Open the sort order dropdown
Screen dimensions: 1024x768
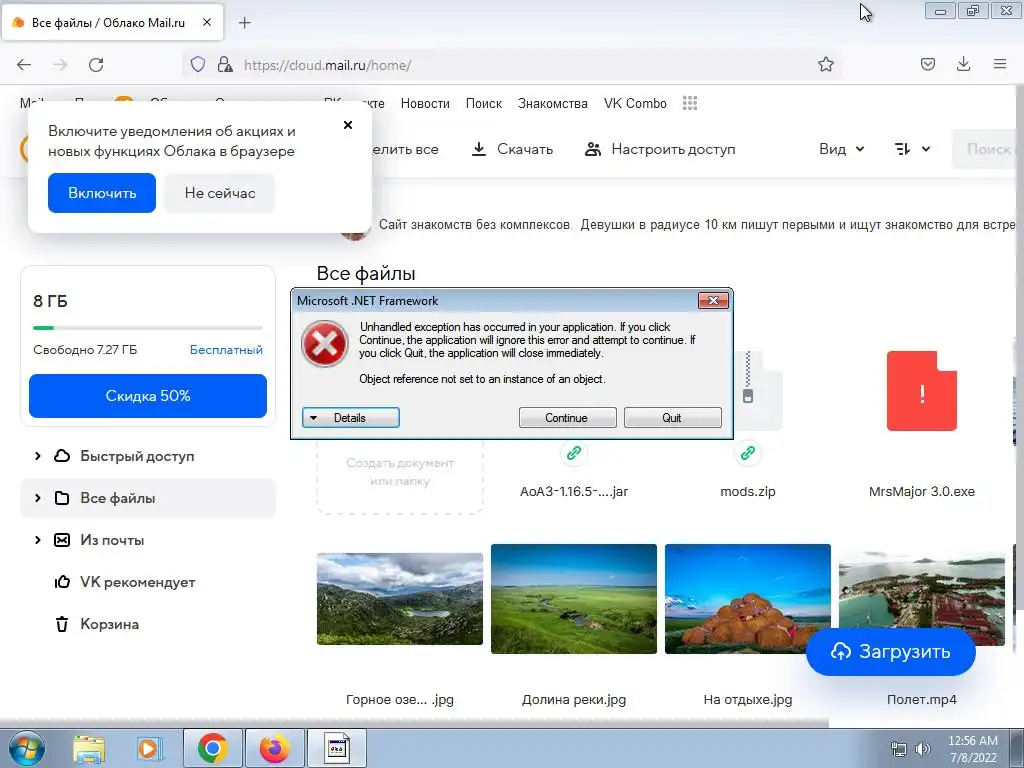coord(912,149)
